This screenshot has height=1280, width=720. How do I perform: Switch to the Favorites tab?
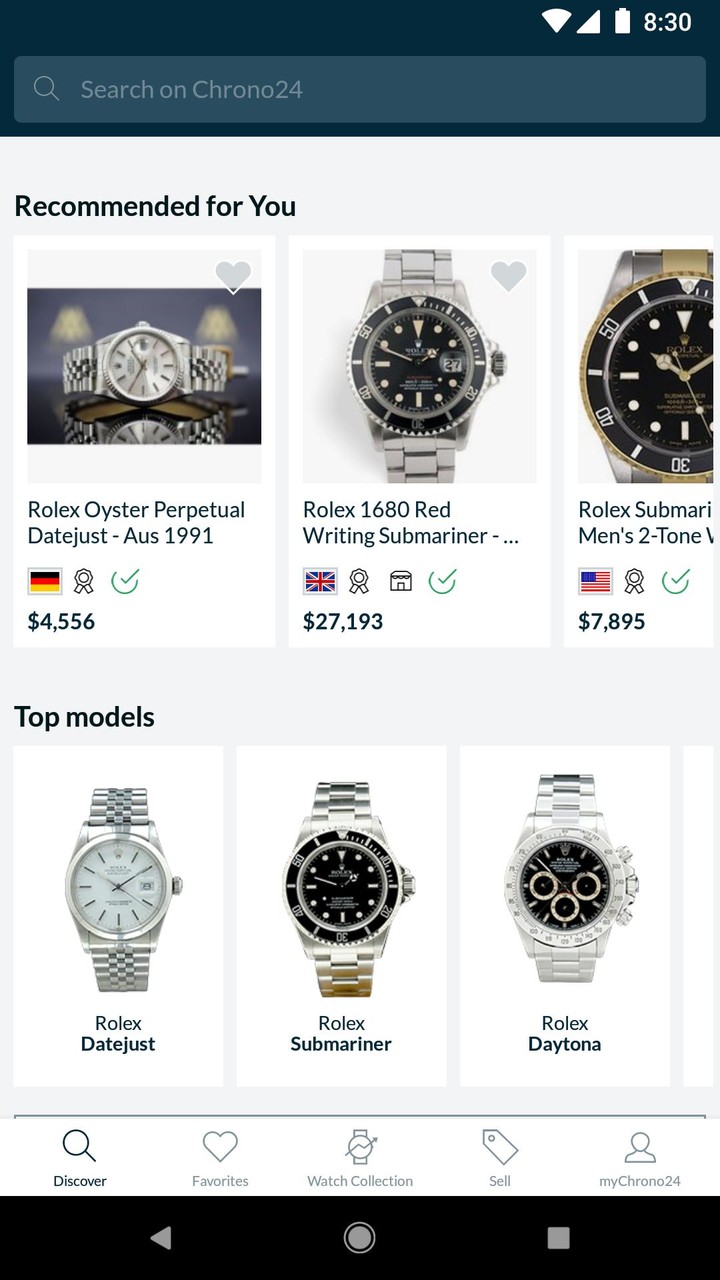click(x=220, y=1158)
